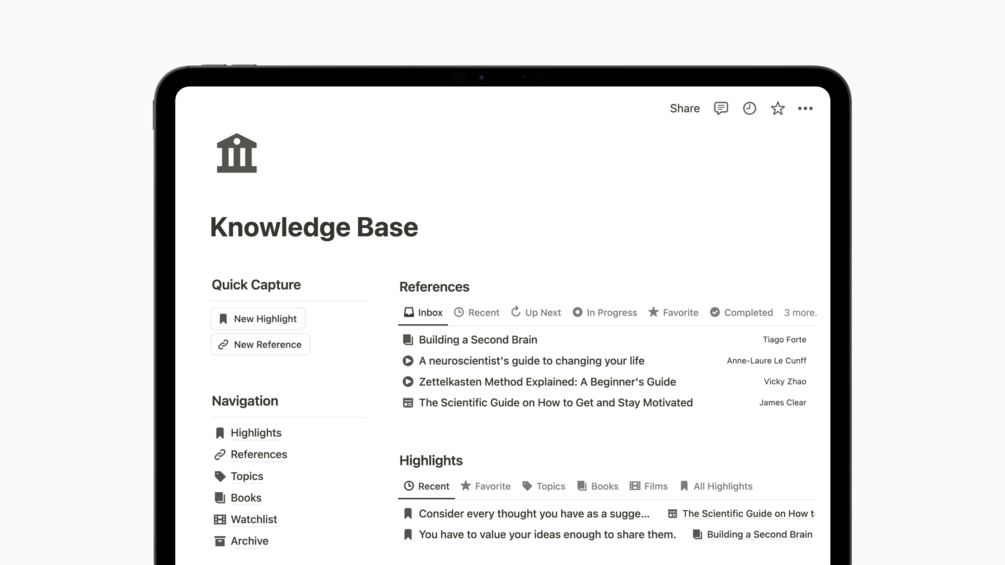Viewport: 1005px width, 565px height.
Task: Open Watchlist in Navigation list
Action: 254,519
